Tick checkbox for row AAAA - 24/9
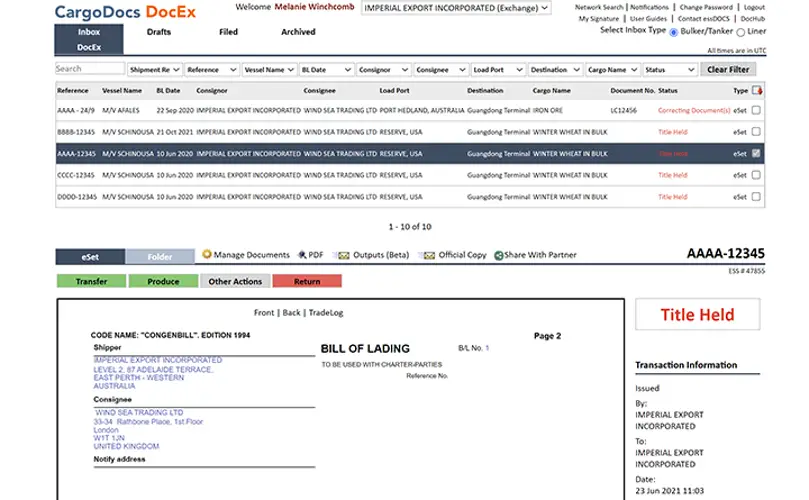This screenshot has height=500, width=809. tap(756, 110)
